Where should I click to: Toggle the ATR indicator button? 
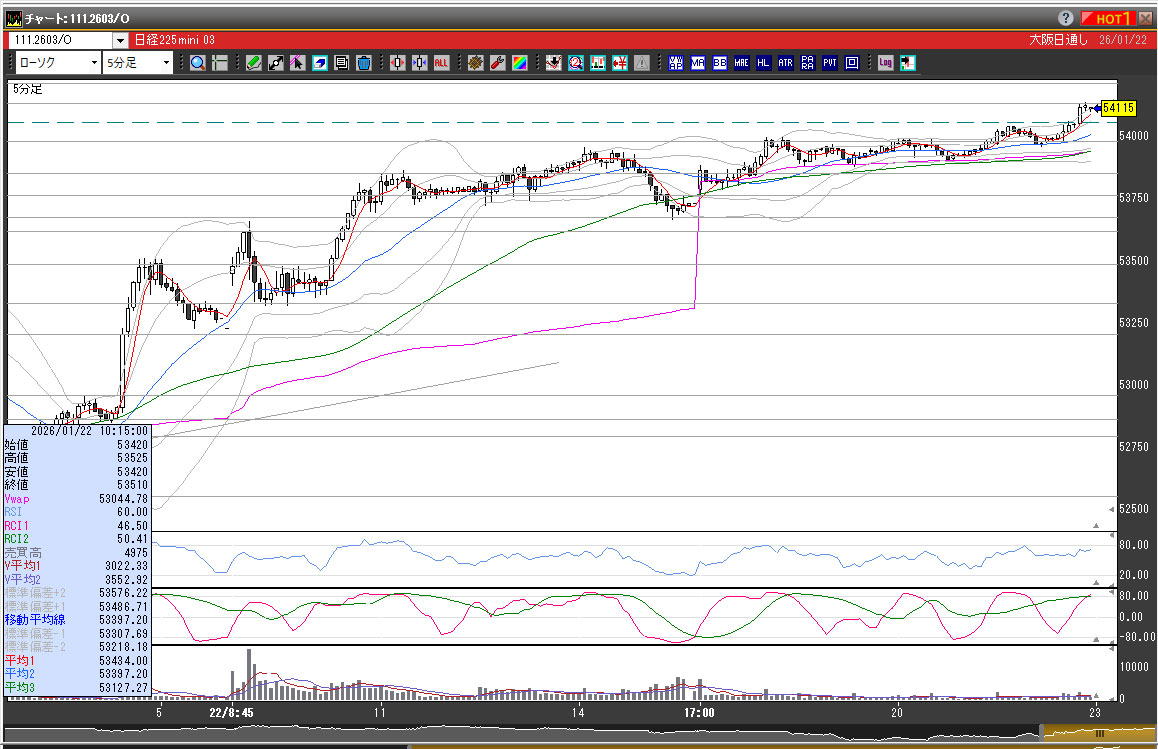coord(785,63)
